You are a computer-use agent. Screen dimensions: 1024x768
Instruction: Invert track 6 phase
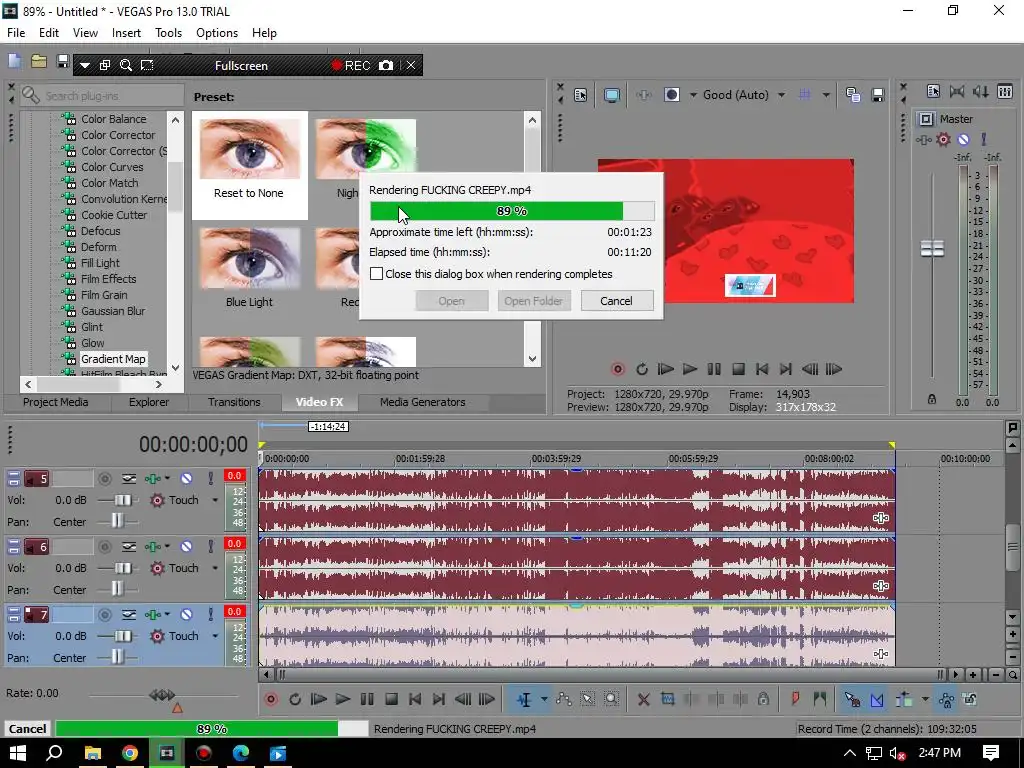pos(129,547)
